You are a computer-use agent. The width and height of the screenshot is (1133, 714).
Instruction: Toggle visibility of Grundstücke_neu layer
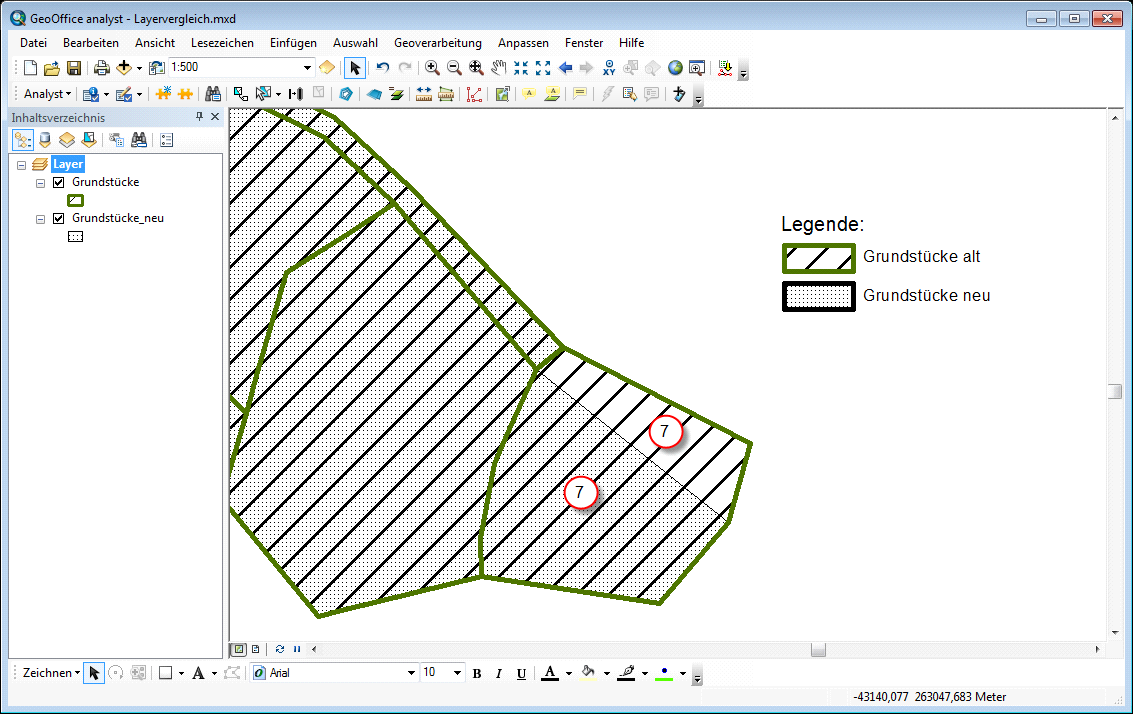(x=58, y=219)
